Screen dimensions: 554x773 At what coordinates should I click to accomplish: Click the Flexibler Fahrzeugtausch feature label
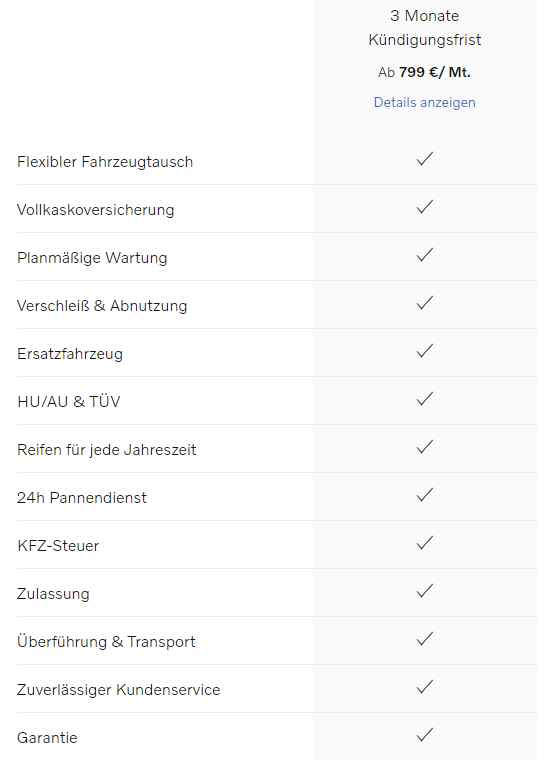point(105,162)
